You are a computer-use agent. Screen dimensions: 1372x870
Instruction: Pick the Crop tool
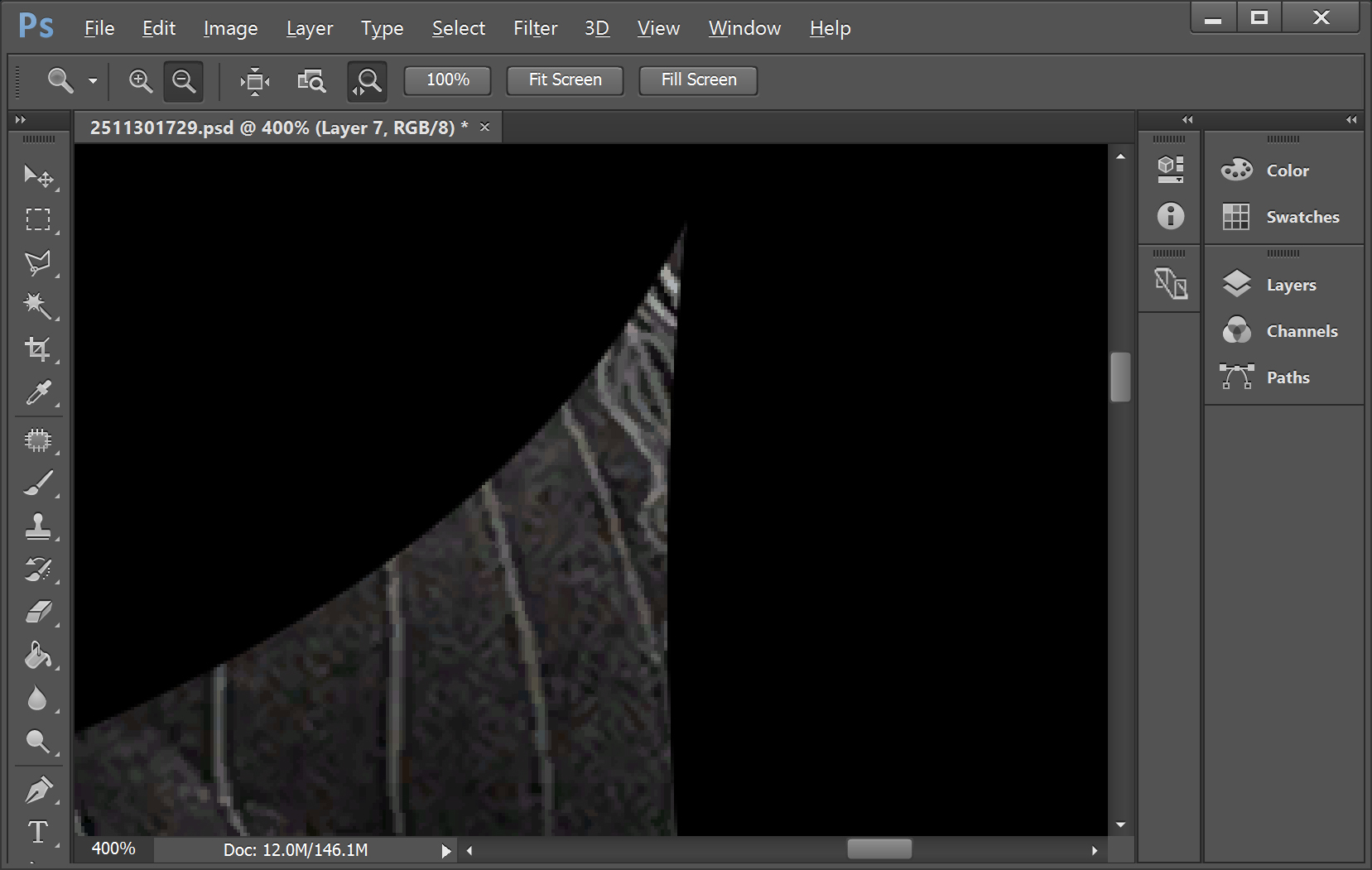[37, 348]
